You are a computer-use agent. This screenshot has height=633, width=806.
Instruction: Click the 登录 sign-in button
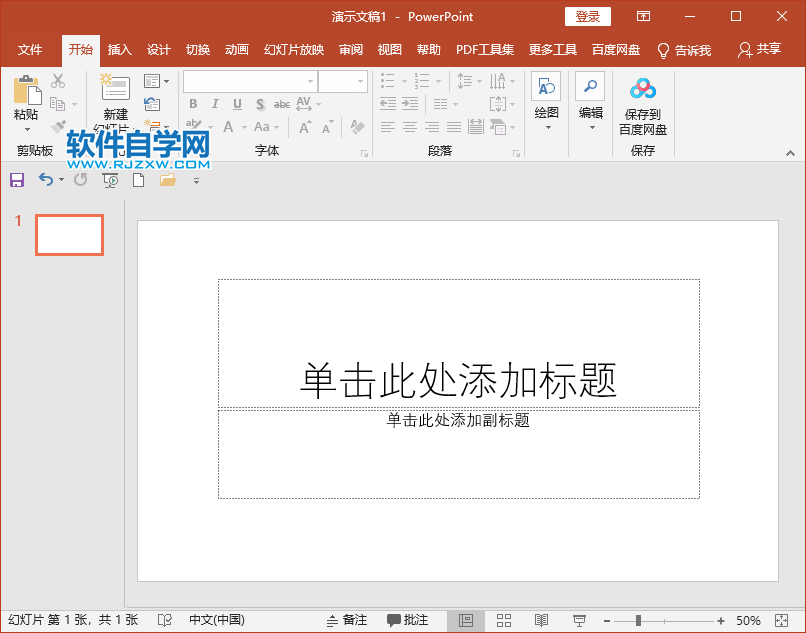click(x=587, y=16)
